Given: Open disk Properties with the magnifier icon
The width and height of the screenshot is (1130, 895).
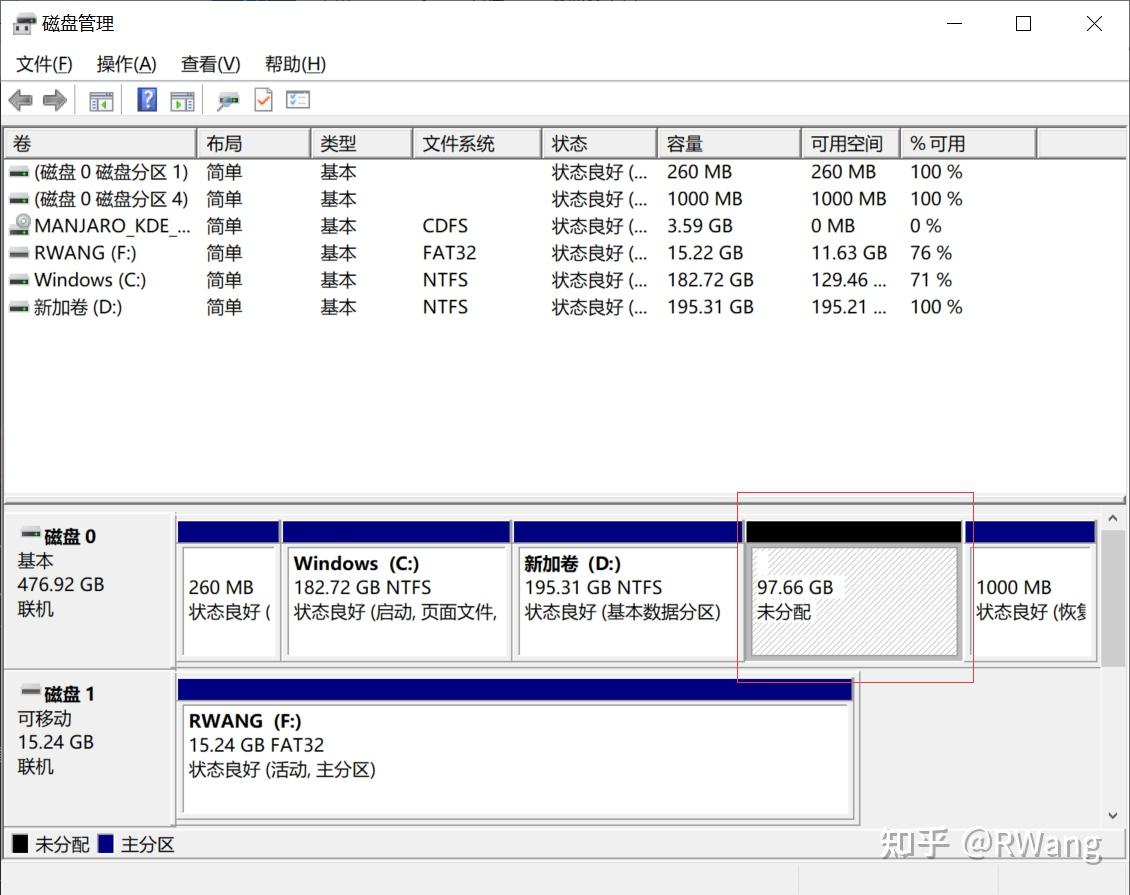Looking at the screenshot, I should pyautogui.click(x=227, y=99).
